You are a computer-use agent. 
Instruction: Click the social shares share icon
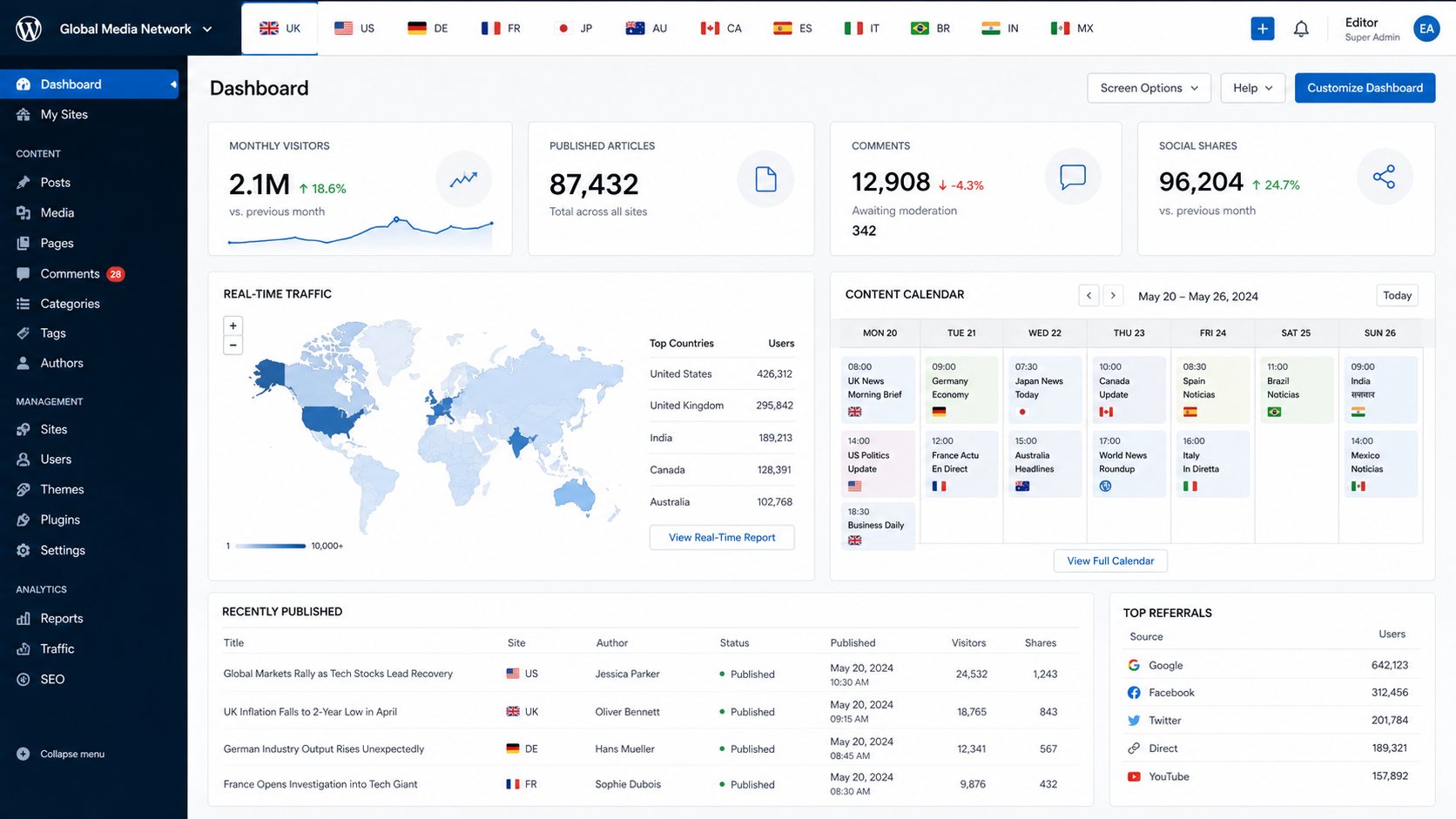click(x=1384, y=177)
